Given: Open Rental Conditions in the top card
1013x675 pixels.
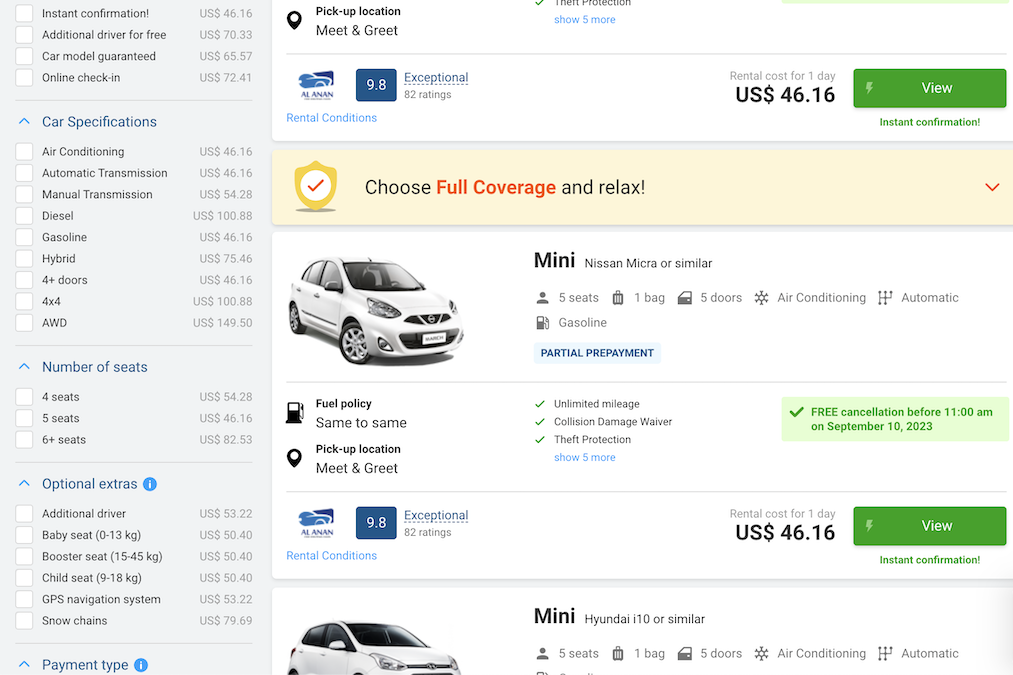Looking at the screenshot, I should [x=331, y=118].
